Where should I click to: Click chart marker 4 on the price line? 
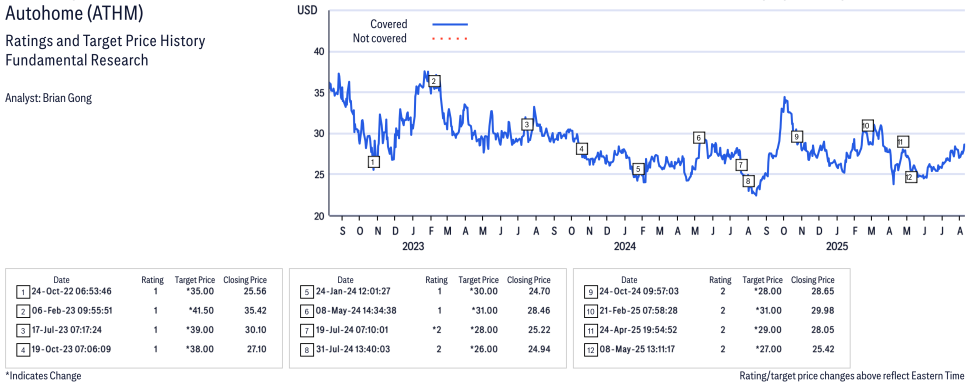tap(581, 149)
